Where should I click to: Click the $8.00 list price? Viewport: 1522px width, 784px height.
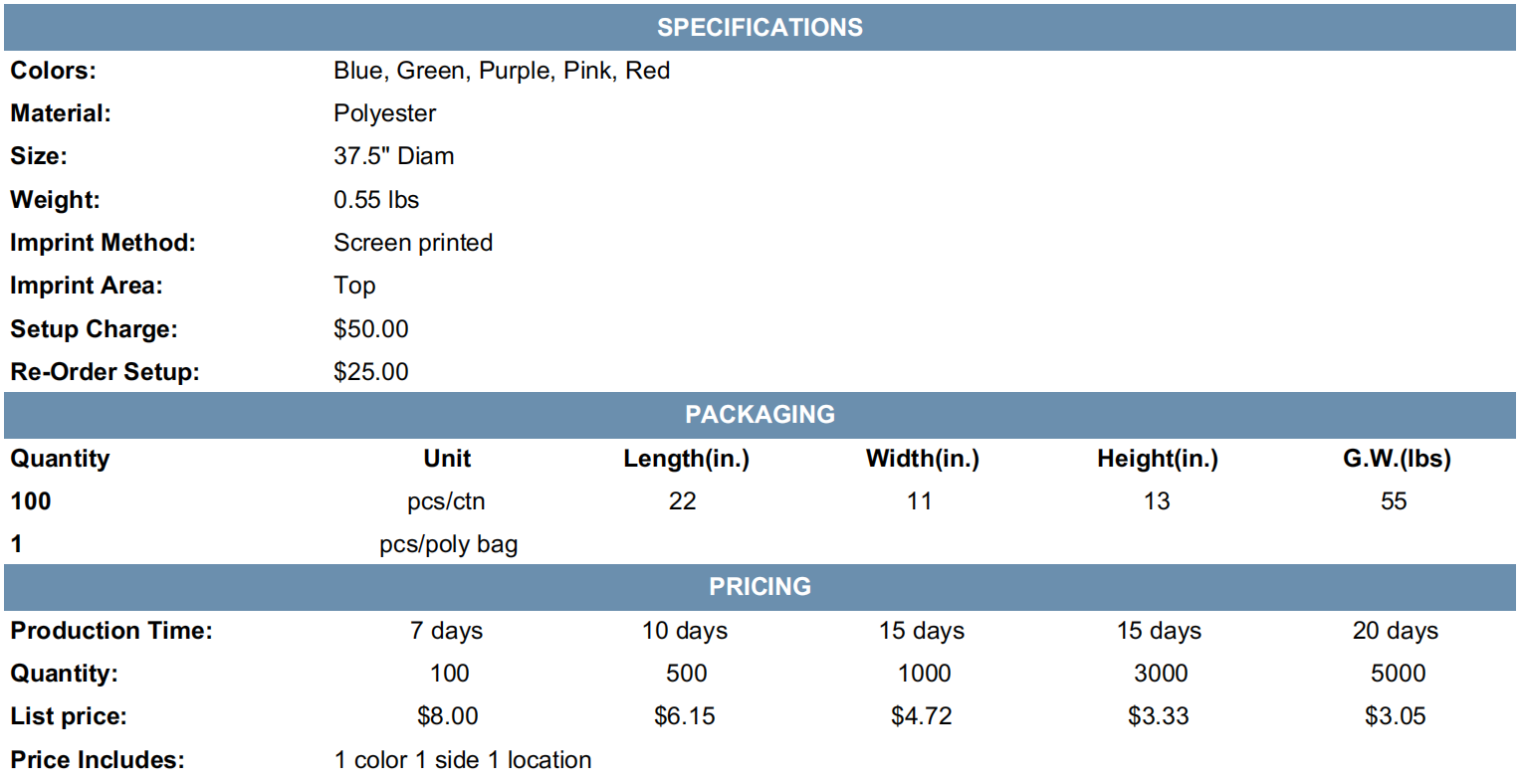point(448,716)
